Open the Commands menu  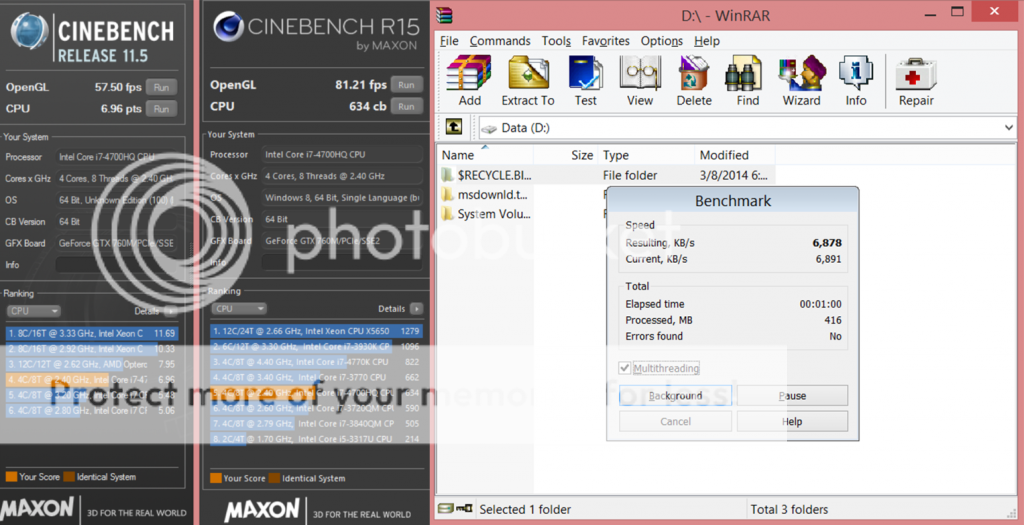click(x=500, y=41)
